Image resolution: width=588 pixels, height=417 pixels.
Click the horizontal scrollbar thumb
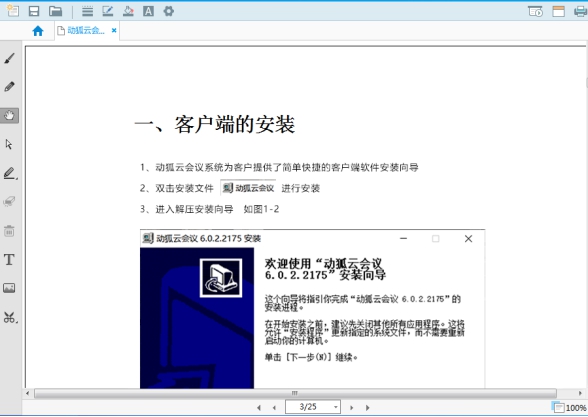pyautogui.click(x=295, y=393)
